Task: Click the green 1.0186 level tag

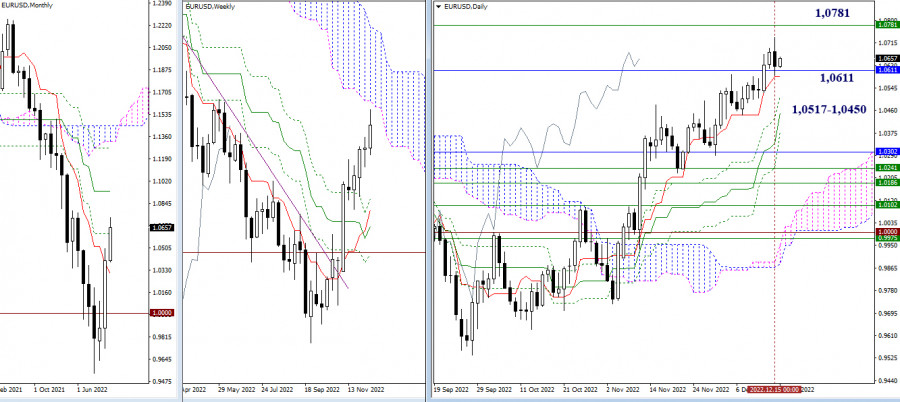Action: [887, 182]
